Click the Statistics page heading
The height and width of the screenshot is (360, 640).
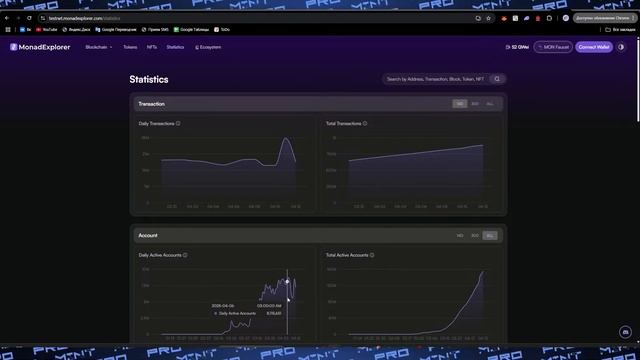tap(149, 79)
